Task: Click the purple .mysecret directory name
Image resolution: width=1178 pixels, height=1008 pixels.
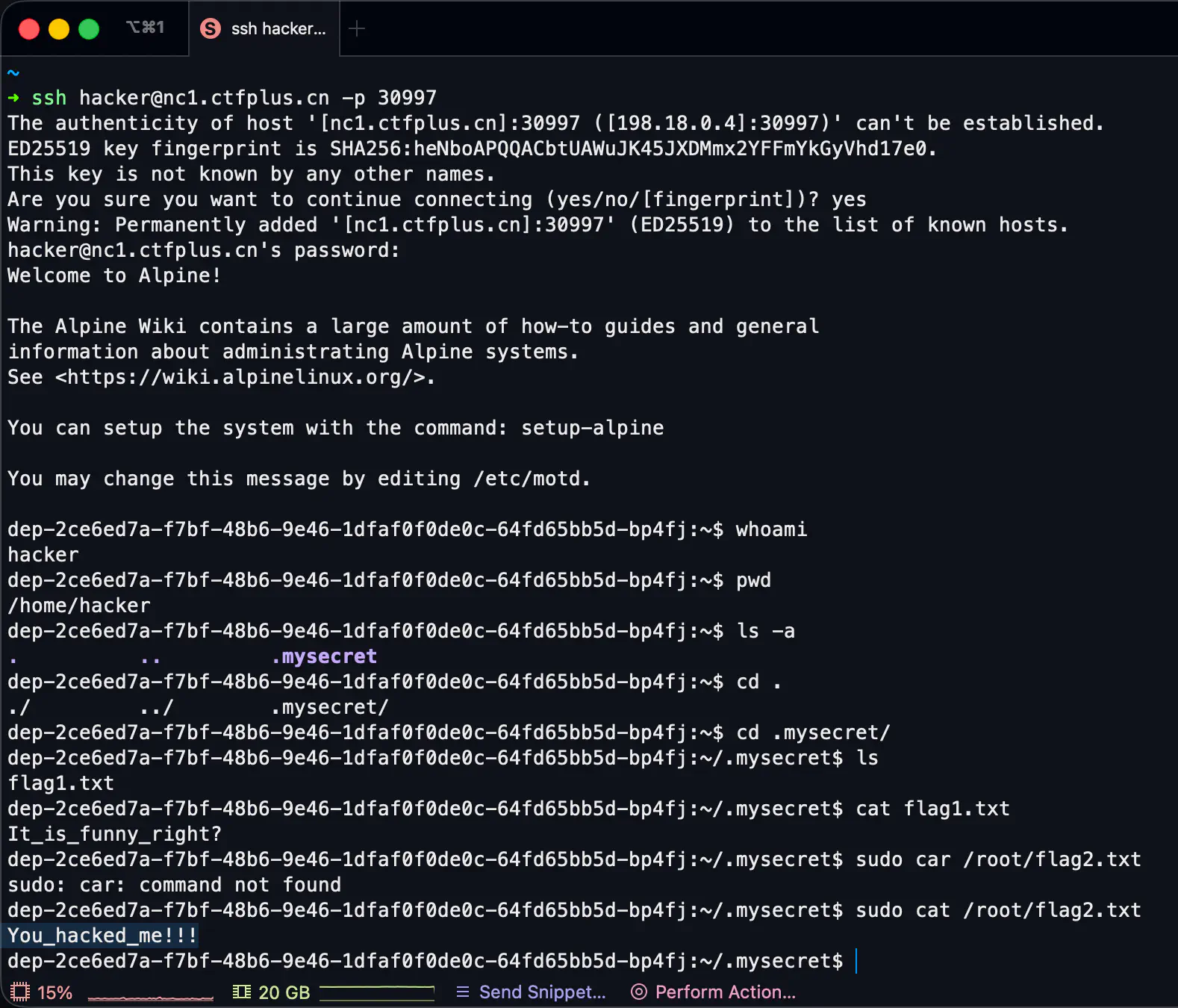Action: click(324, 656)
